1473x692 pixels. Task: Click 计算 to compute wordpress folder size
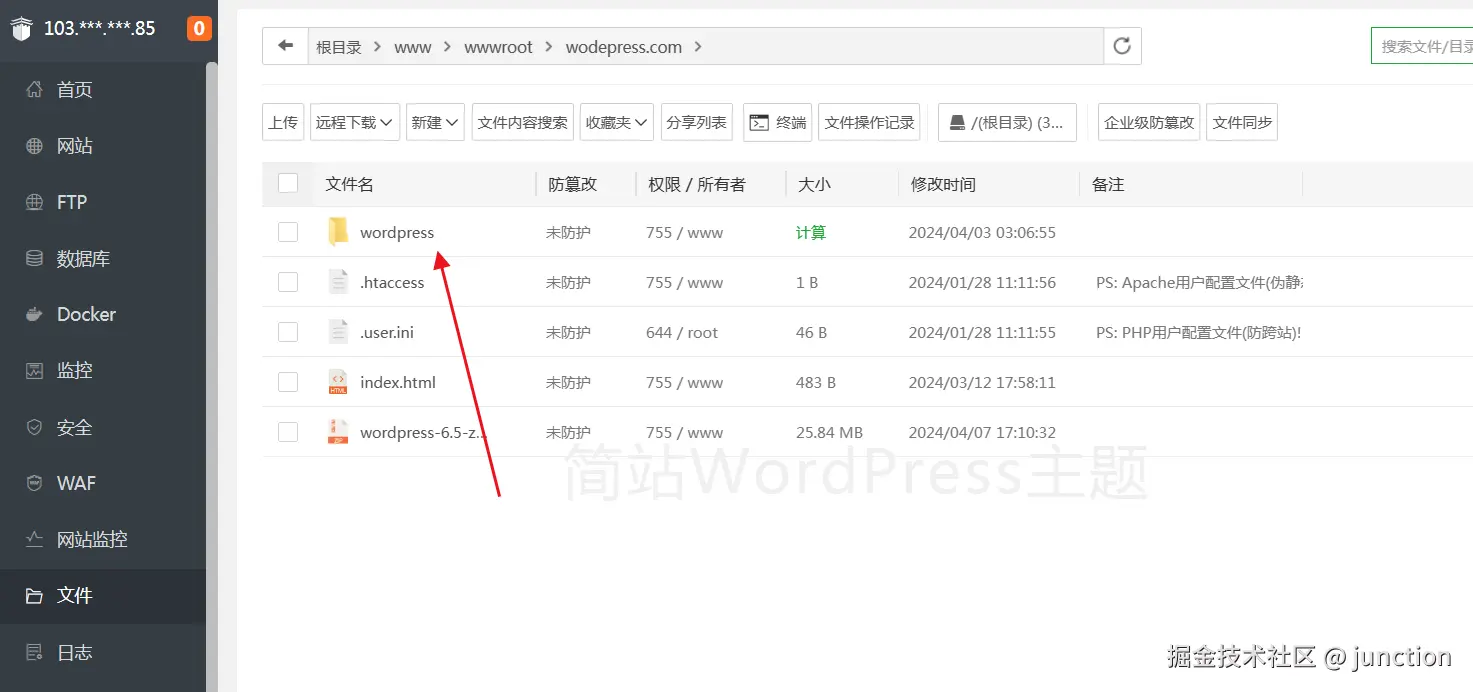tap(811, 232)
